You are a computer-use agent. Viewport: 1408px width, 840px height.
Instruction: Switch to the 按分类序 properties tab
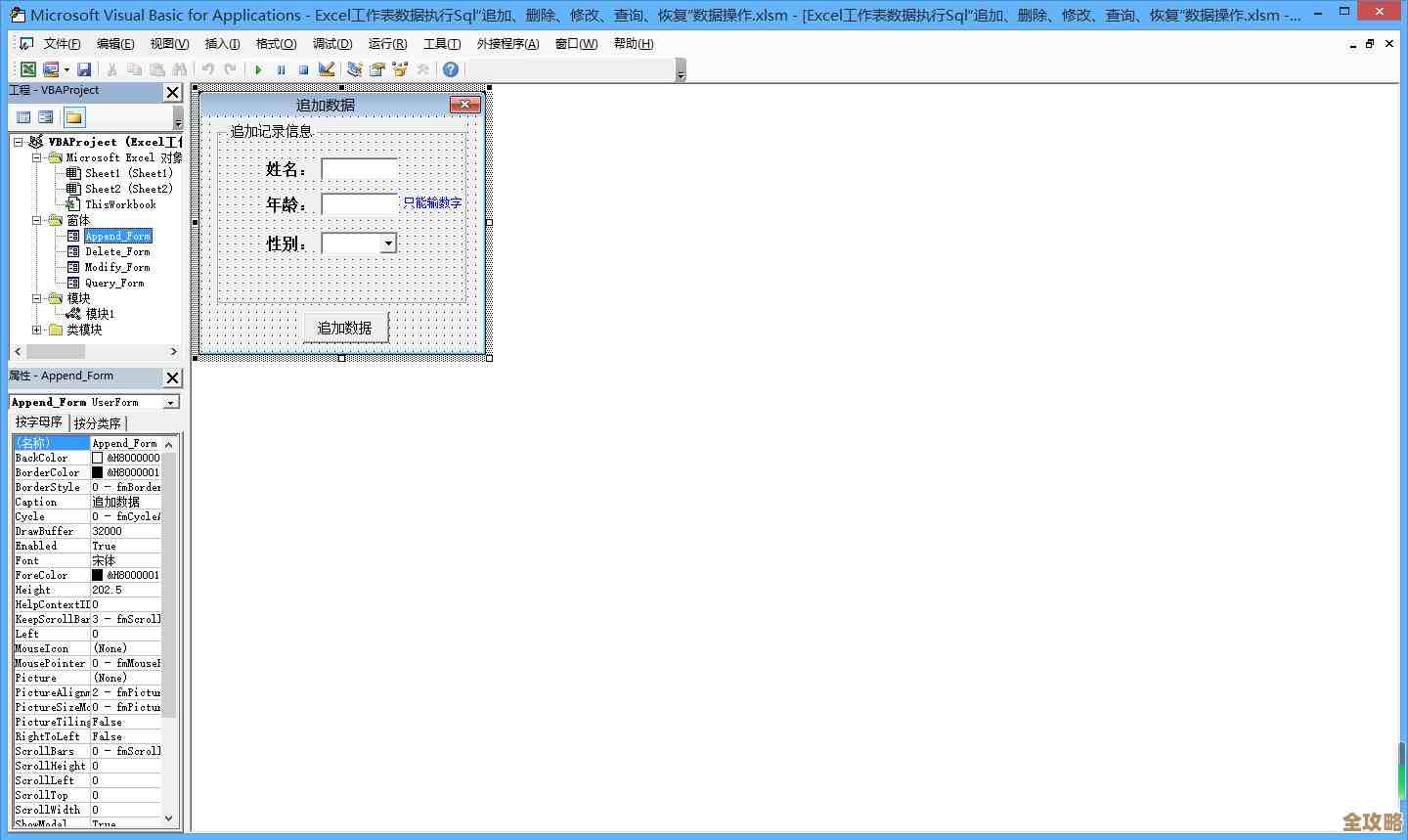[x=98, y=423]
